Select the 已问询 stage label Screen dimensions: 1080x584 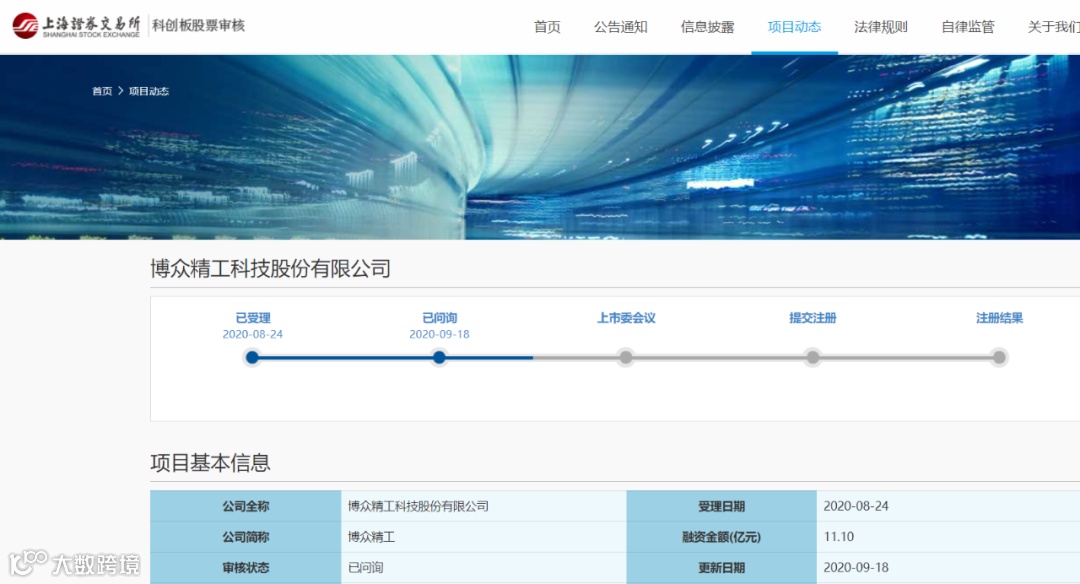(x=439, y=318)
